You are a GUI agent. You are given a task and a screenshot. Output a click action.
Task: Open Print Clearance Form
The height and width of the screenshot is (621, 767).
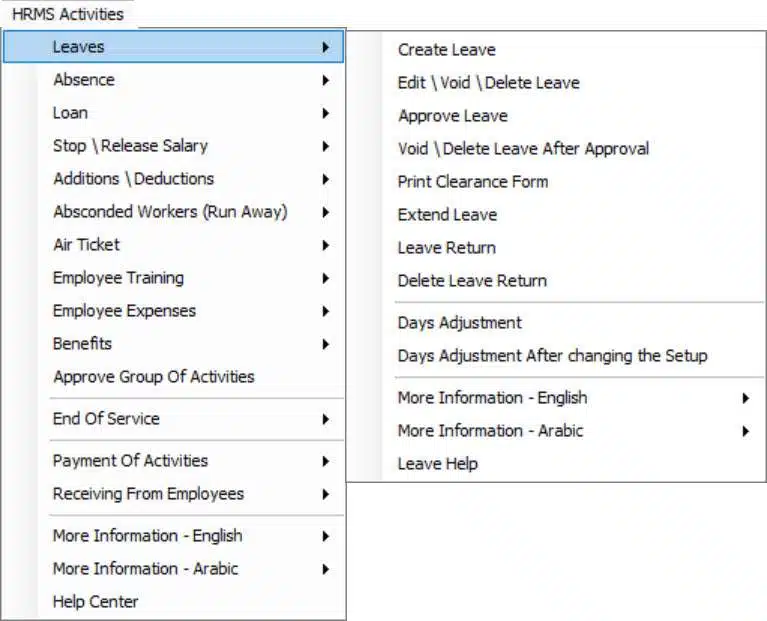click(473, 182)
